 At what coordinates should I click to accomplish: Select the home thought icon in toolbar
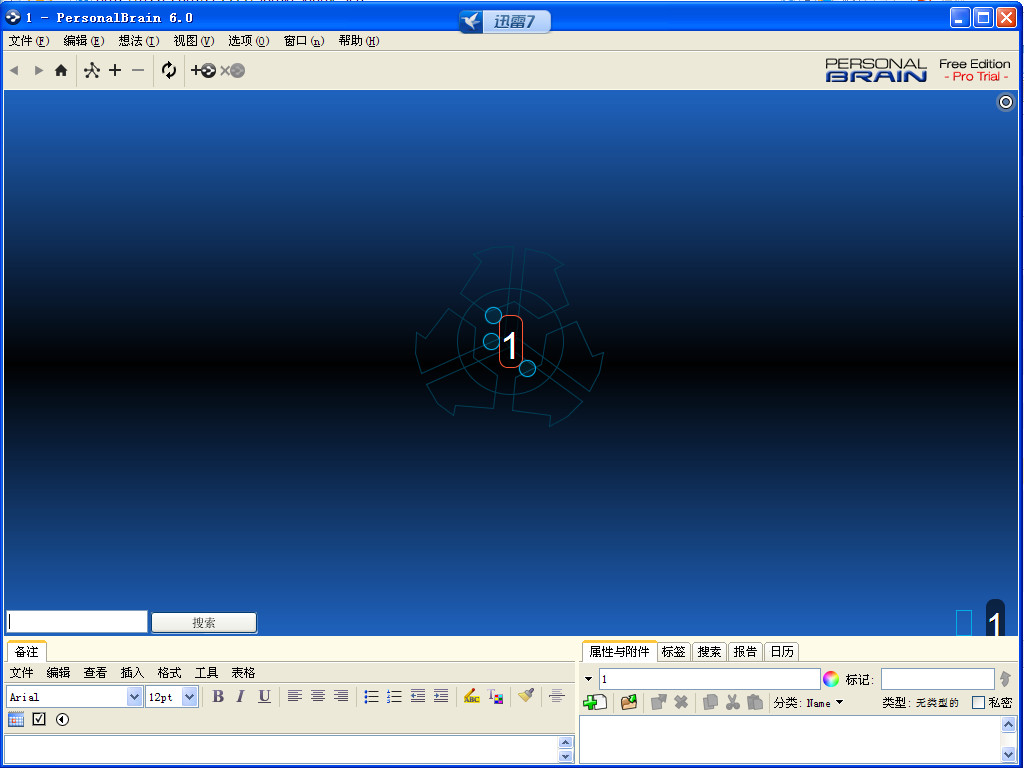click(60, 70)
